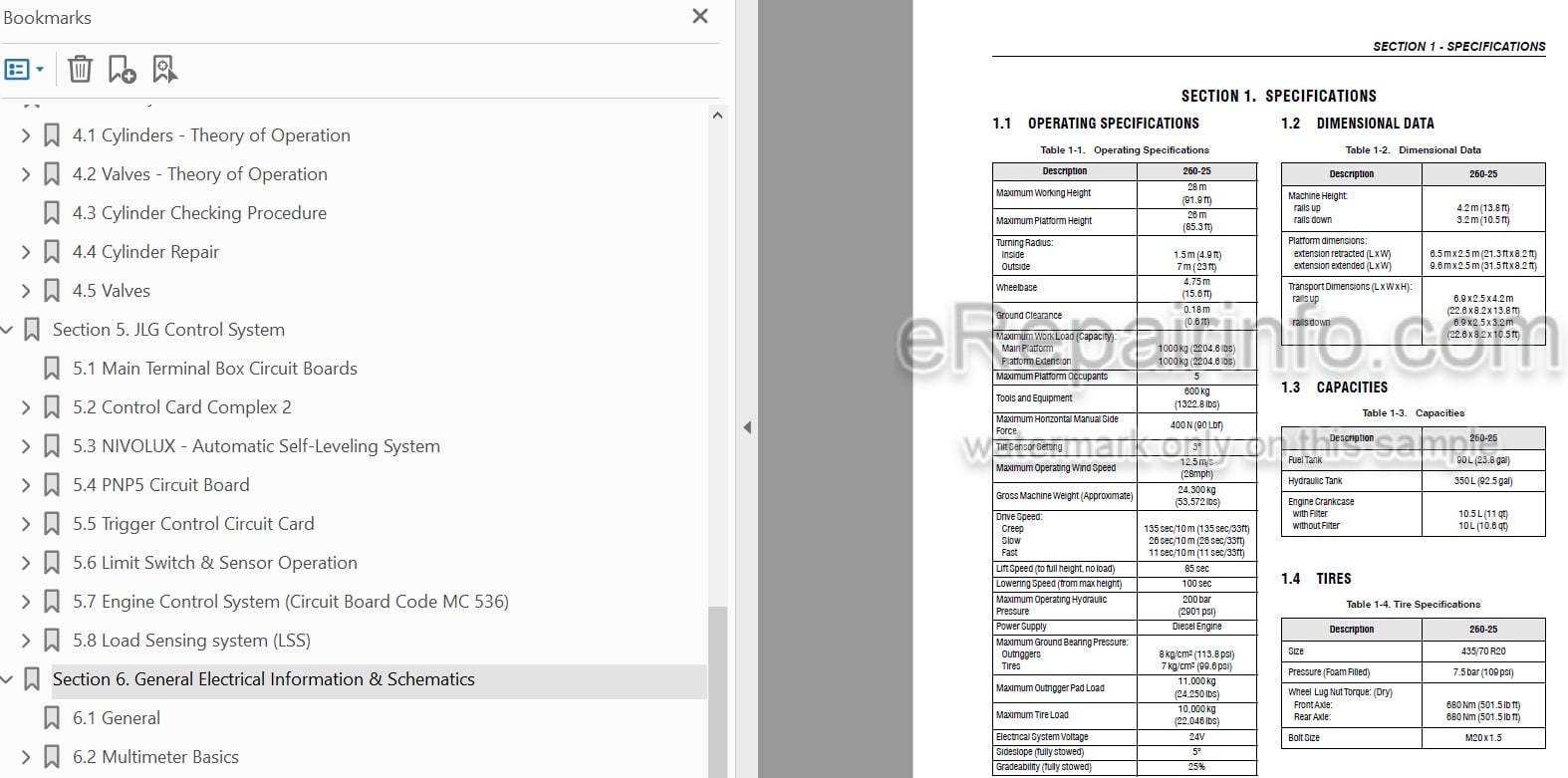Expand the 5.3 NIVOLUX bookmark
This screenshot has height=778, width=1568.
(x=26, y=446)
